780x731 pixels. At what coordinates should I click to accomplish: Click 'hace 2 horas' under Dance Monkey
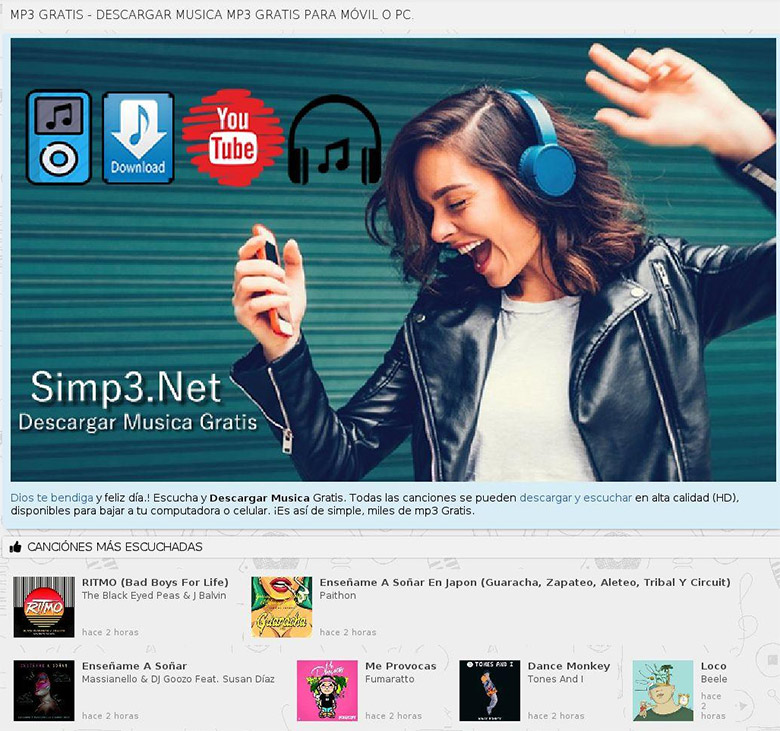[x=556, y=716]
